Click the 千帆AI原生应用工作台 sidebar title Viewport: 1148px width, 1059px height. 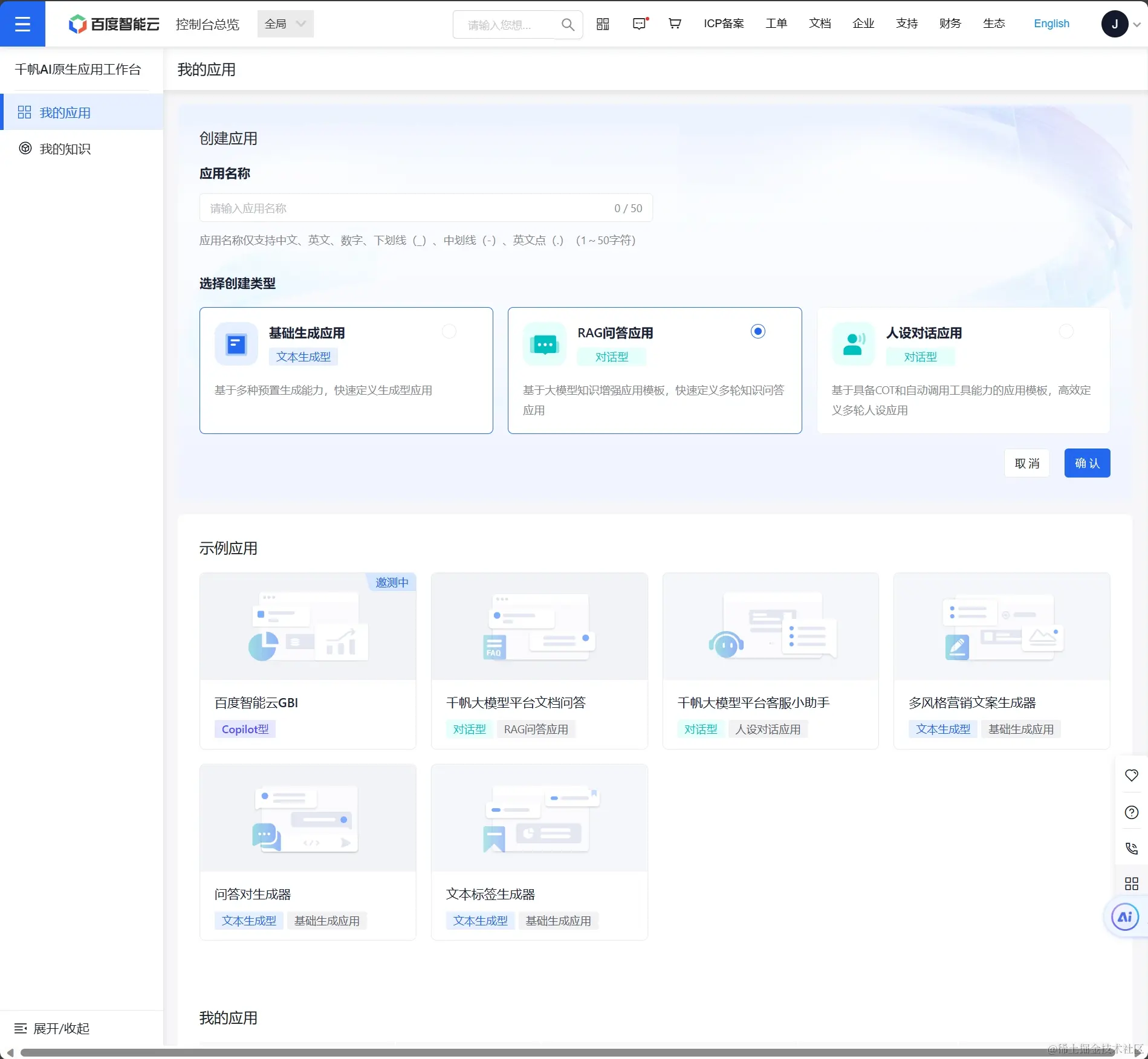[x=78, y=70]
